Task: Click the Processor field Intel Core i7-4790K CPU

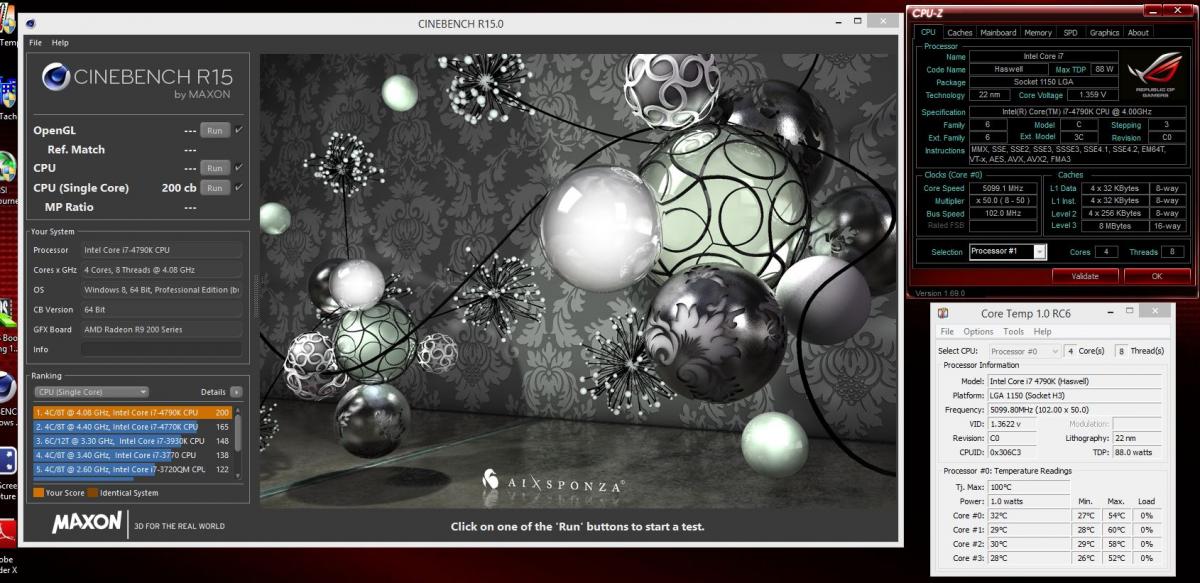Action: tap(161, 250)
